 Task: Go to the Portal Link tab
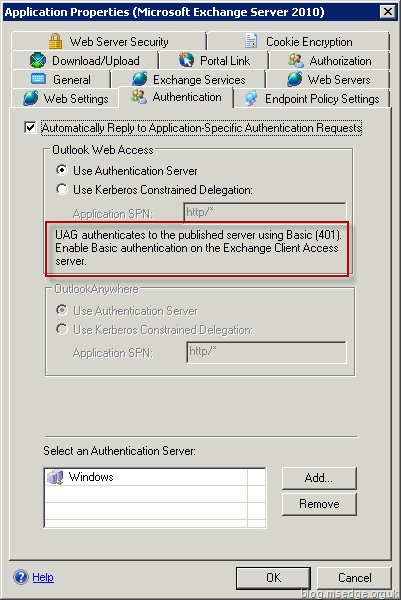tap(214, 60)
